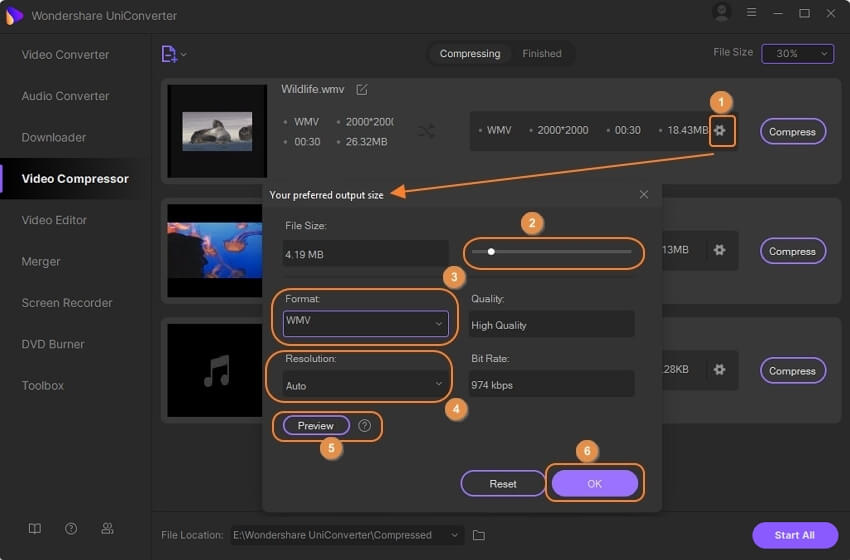Expand the Resolution Auto dropdown
Image resolution: width=850 pixels, height=560 pixels.
click(x=365, y=385)
